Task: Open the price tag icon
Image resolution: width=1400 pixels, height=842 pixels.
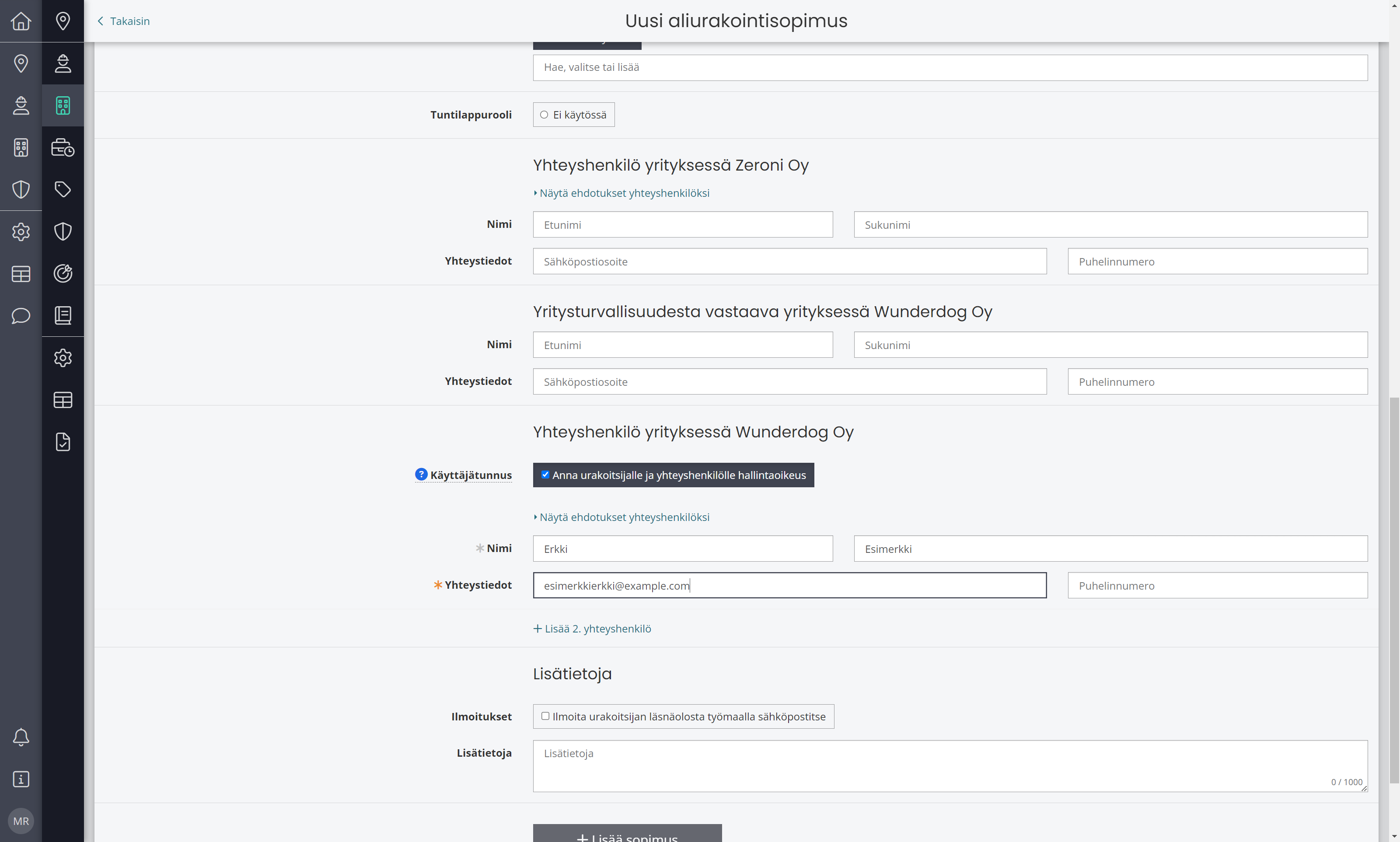Action: [63, 189]
